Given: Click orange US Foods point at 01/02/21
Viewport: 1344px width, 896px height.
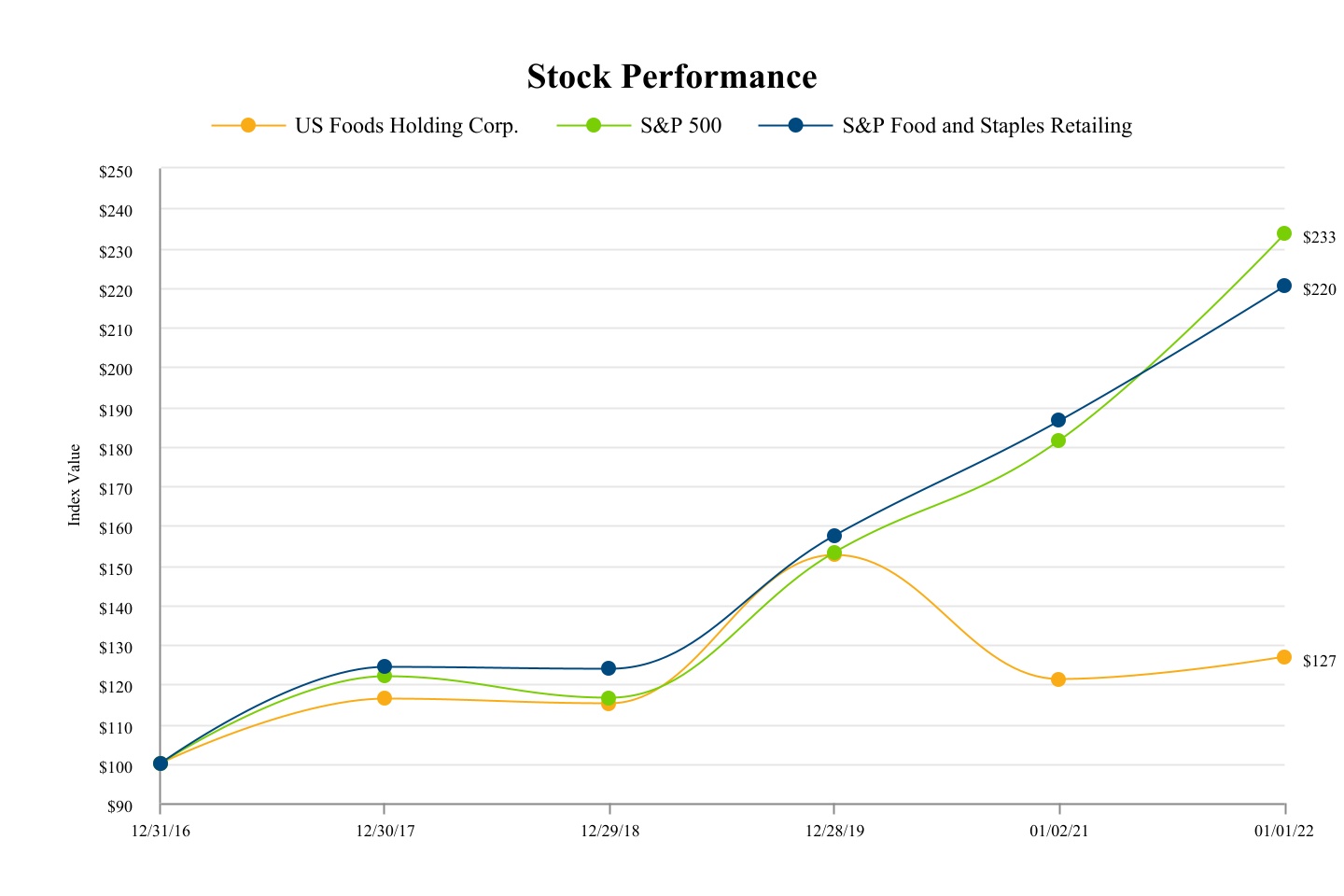Looking at the screenshot, I should coord(1058,679).
